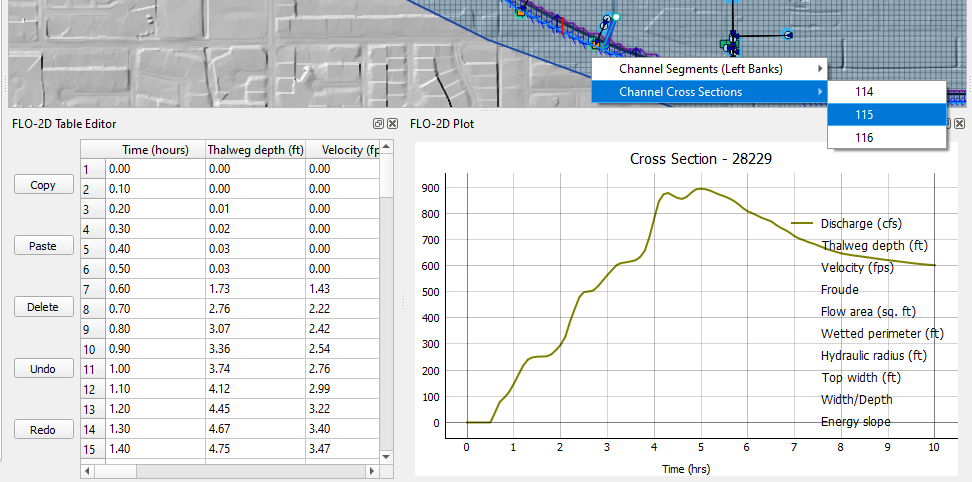Toggle Energy slope legend entry
Image resolution: width=972 pixels, height=482 pixels.
pyautogui.click(x=855, y=422)
